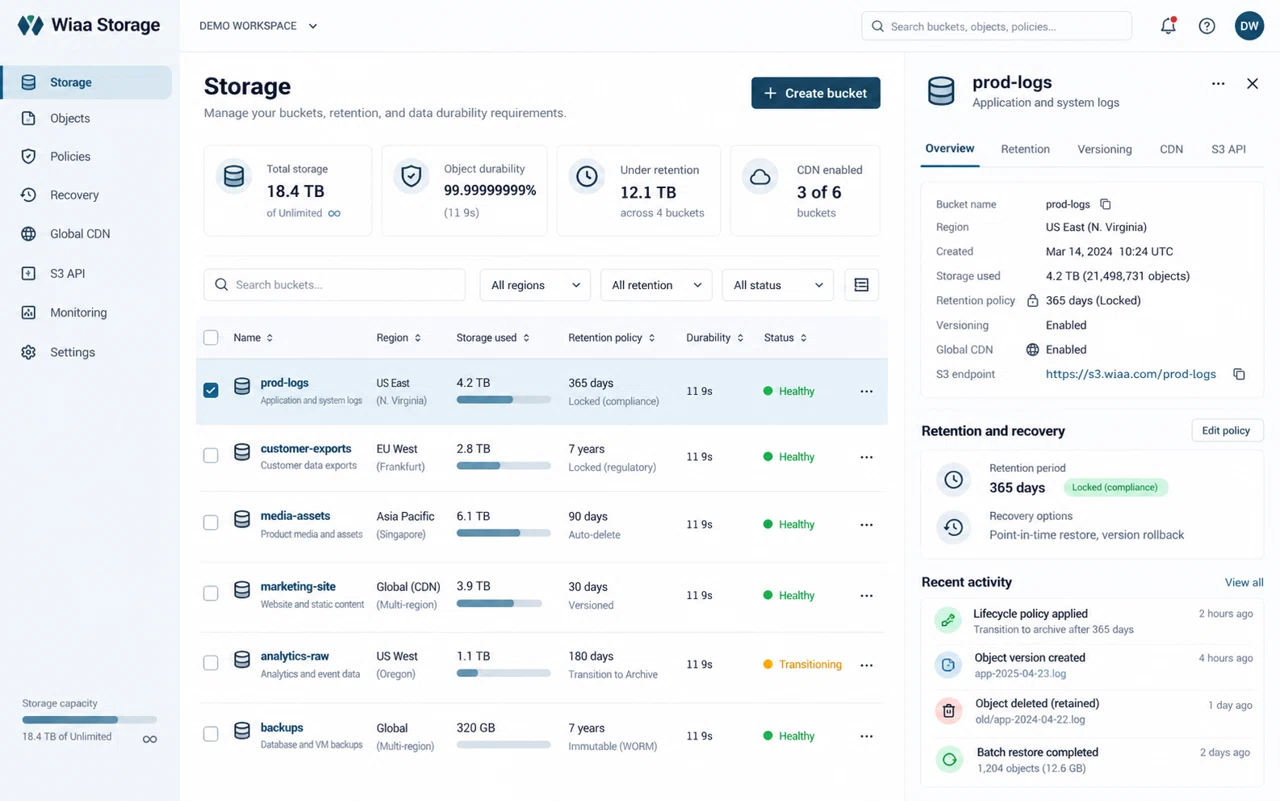Click the Lifecycle policy applied activity icon
Image resolution: width=1280 pixels, height=801 pixels.
[948, 620]
